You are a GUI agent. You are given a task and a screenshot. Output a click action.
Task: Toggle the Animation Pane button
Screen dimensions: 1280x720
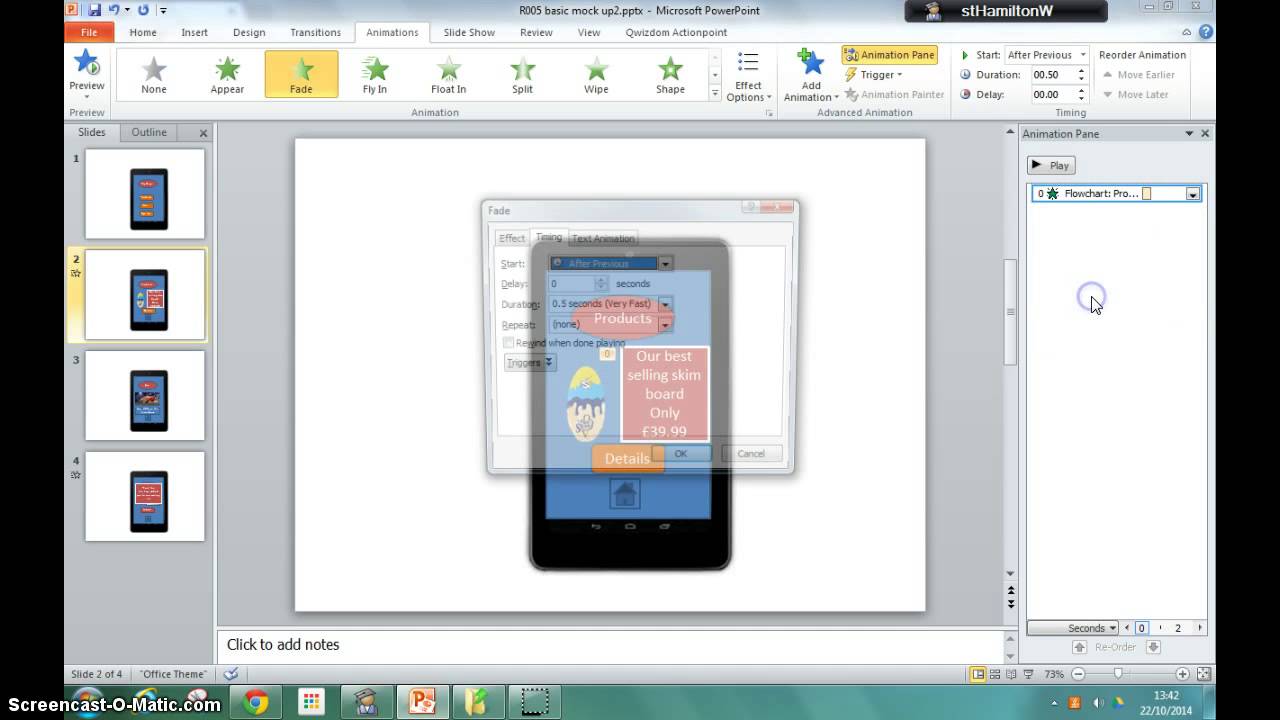pyautogui.click(x=890, y=55)
